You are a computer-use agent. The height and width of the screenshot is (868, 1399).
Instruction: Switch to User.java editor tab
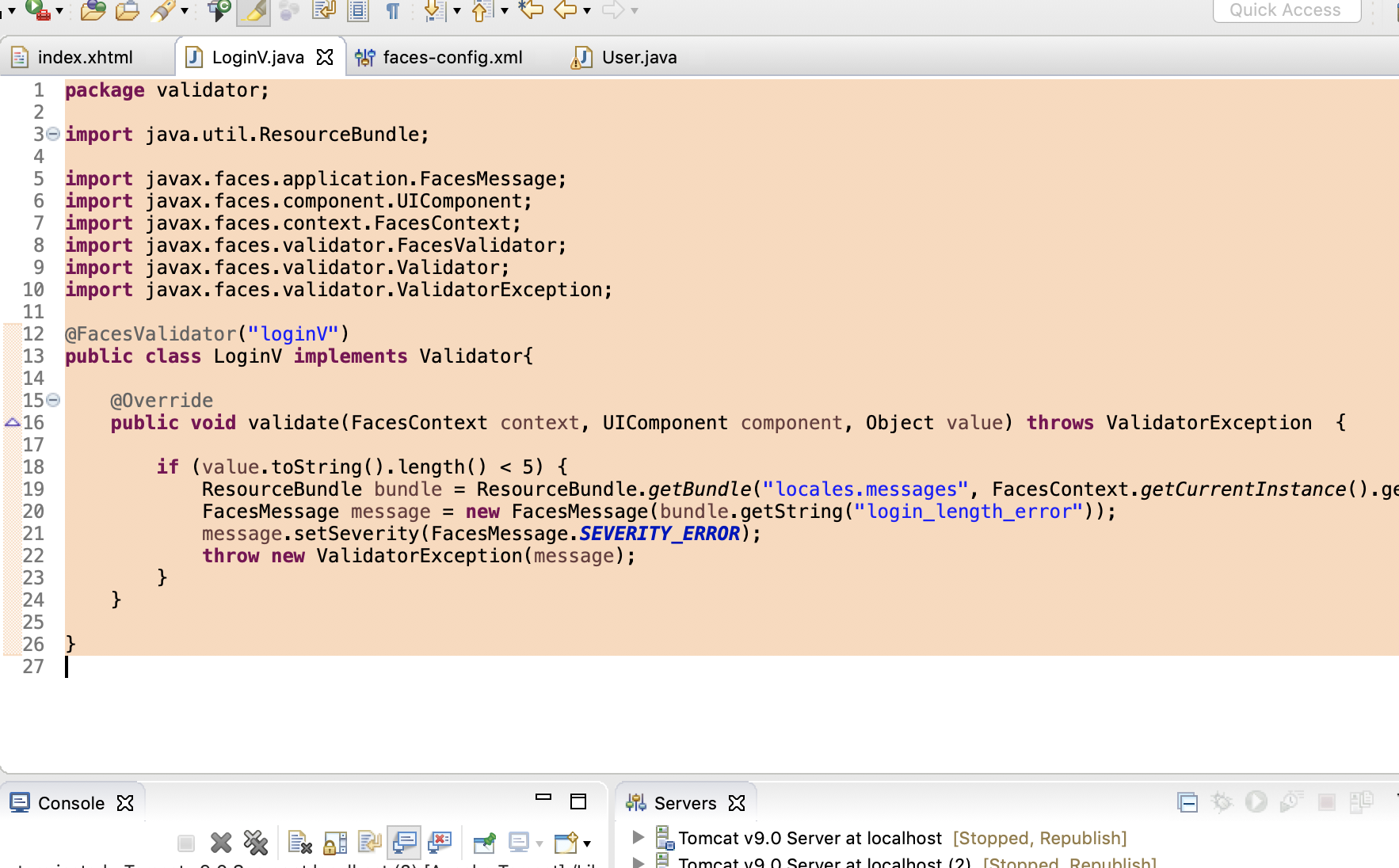(x=625, y=57)
